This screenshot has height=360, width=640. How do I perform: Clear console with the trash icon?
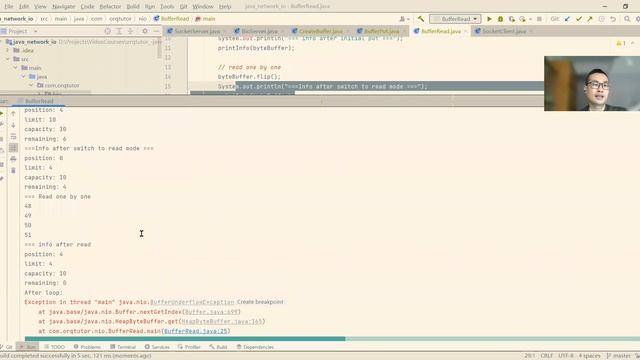[13, 171]
